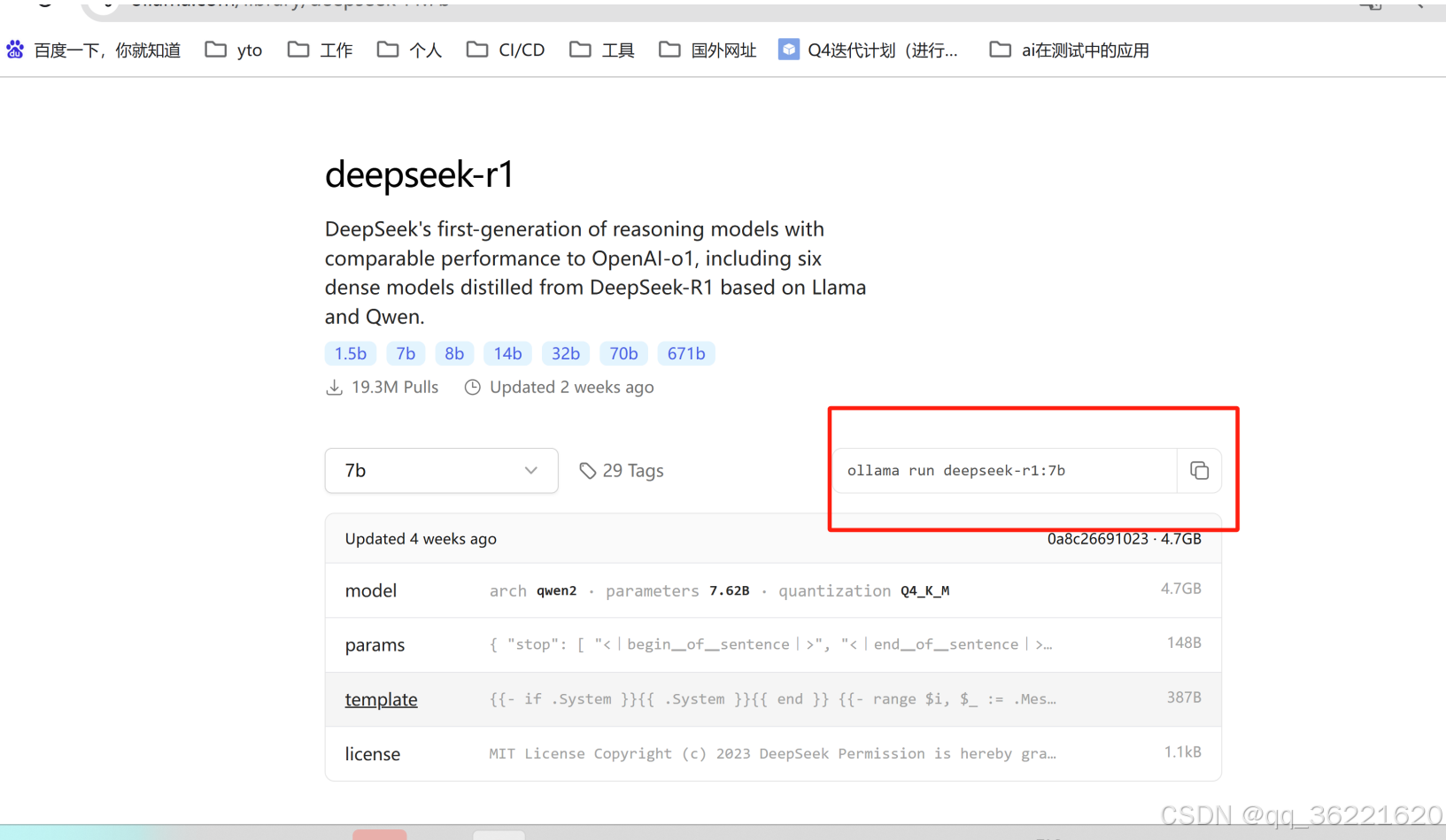Click the deepseek-r1 page title
The height and width of the screenshot is (840, 1446).
pyautogui.click(x=419, y=174)
